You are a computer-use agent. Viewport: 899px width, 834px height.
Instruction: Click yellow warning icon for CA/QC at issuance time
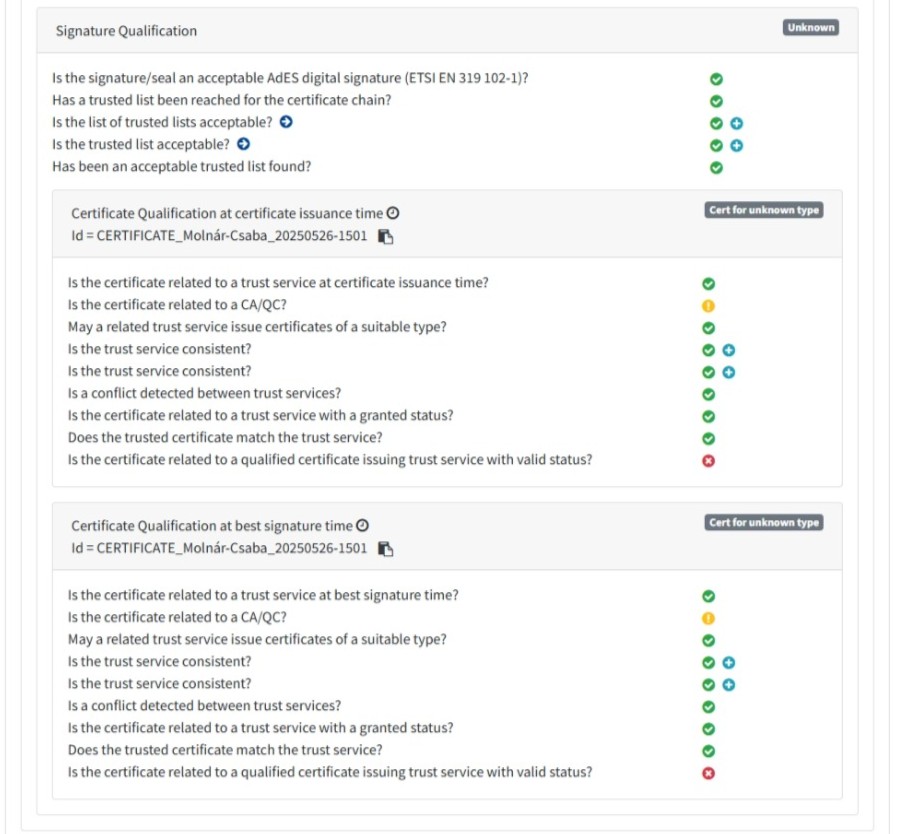[x=708, y=306]
